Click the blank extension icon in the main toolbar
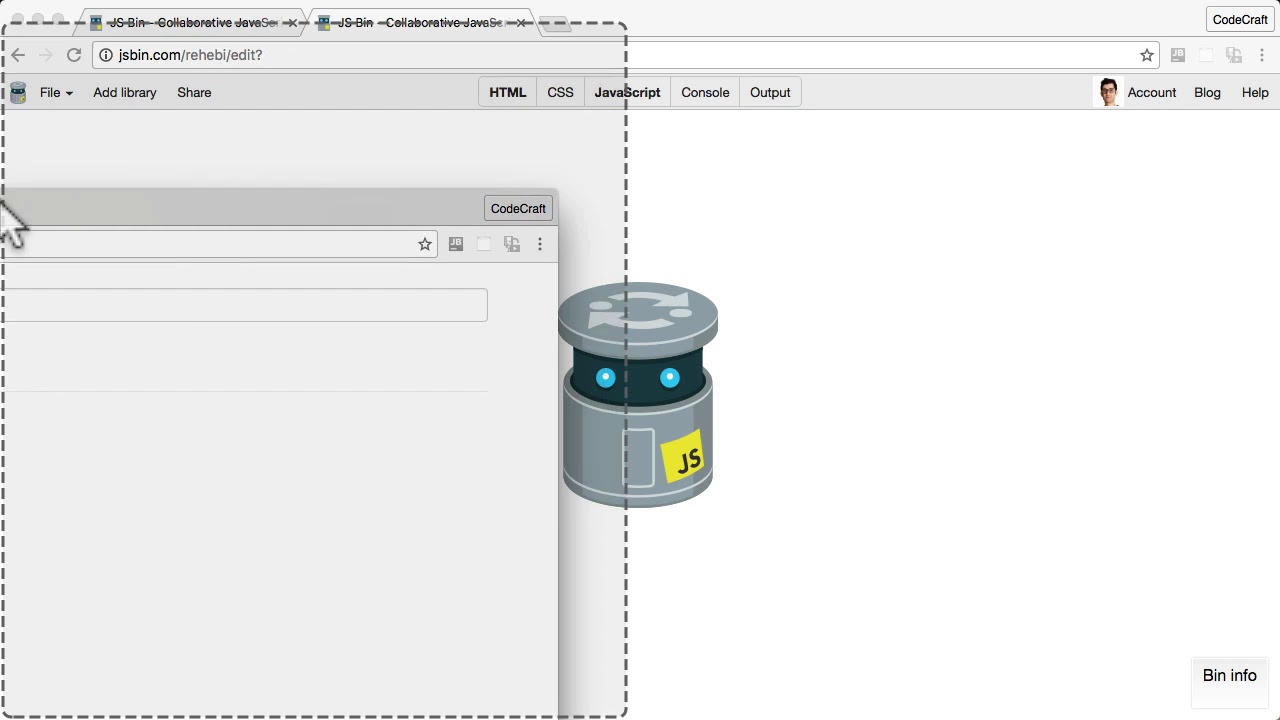This screenshot has height=720, width=1280. point(1206,55)
